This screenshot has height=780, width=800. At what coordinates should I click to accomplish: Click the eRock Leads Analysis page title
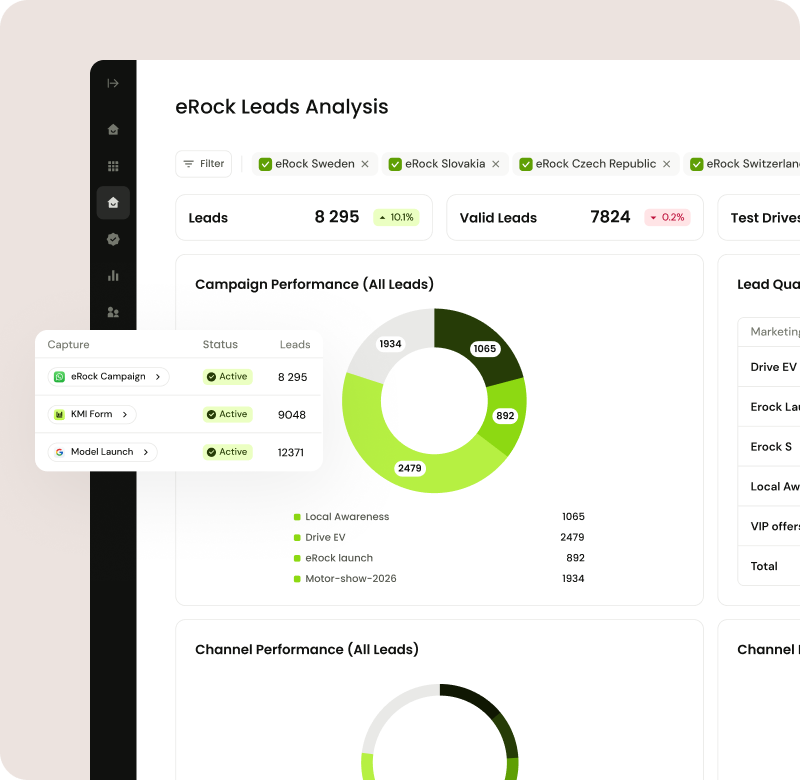(282, 107)
